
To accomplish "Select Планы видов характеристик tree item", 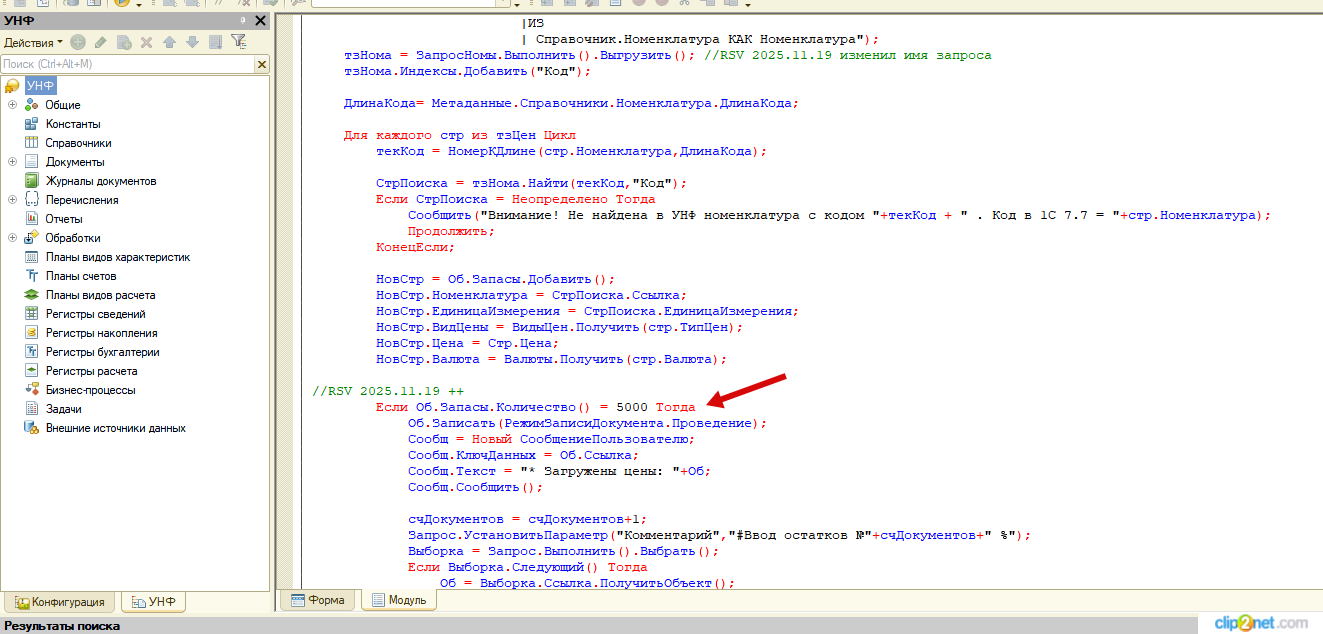I will click(x=118, y=257).
